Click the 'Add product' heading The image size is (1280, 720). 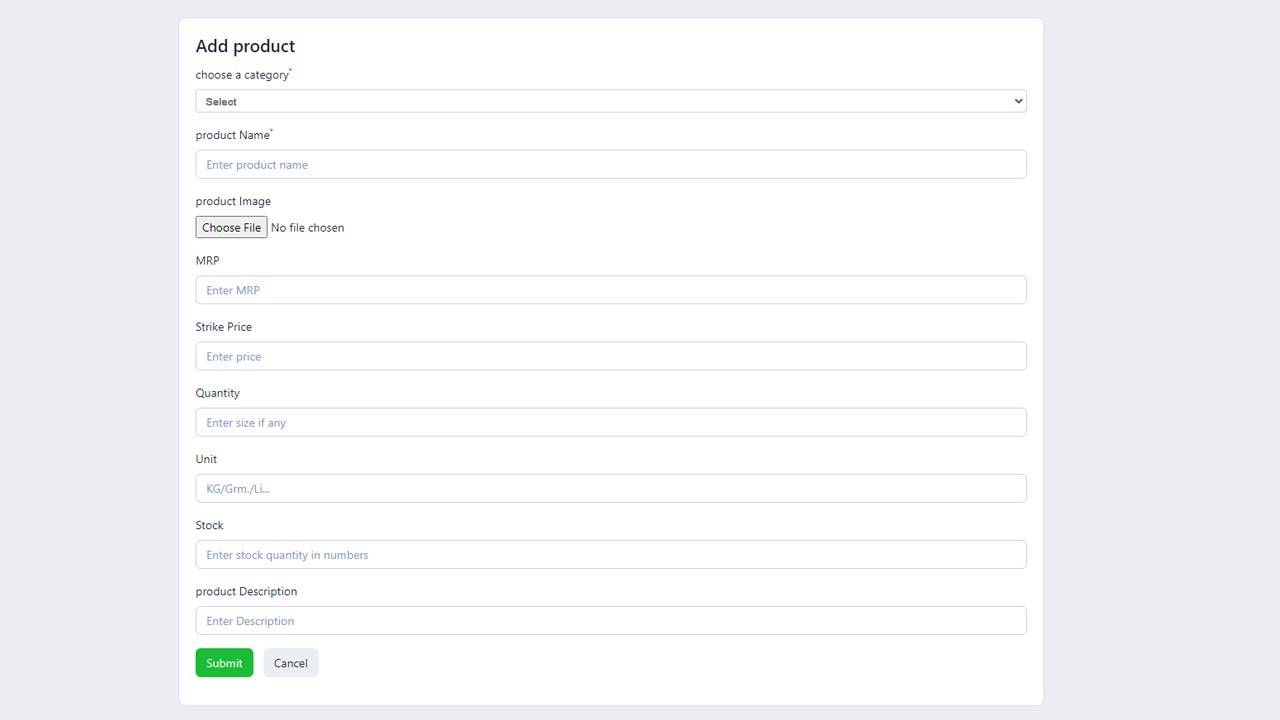(245, 46)
